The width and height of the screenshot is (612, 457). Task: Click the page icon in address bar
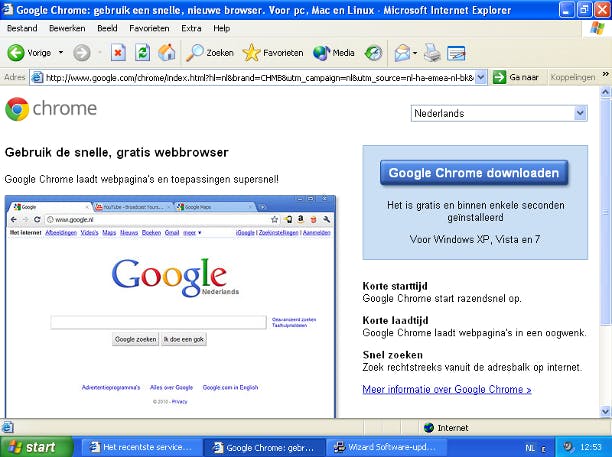pyautogui.click(x=37, y=78)
